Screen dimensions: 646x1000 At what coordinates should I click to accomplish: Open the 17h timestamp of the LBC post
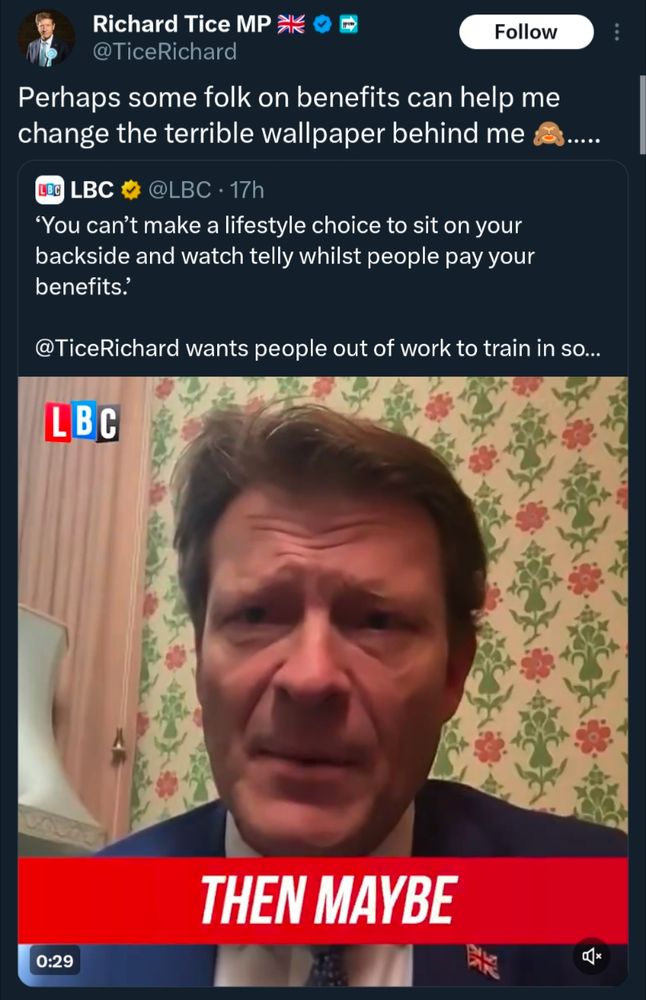pyautogui.click(x=247, y=190)
